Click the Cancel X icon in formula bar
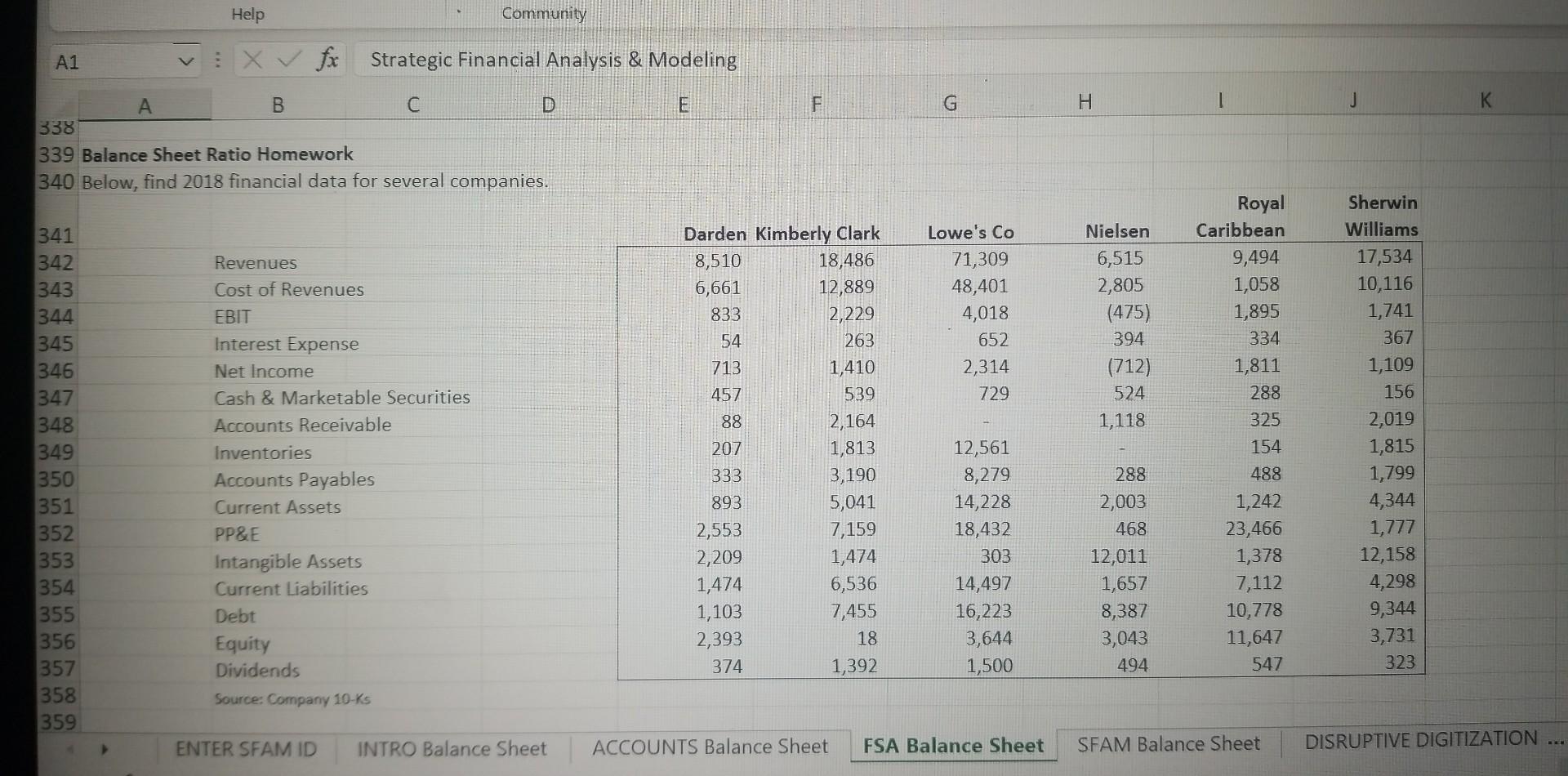This screenshot has width=1568, height=776. (253, 60)
